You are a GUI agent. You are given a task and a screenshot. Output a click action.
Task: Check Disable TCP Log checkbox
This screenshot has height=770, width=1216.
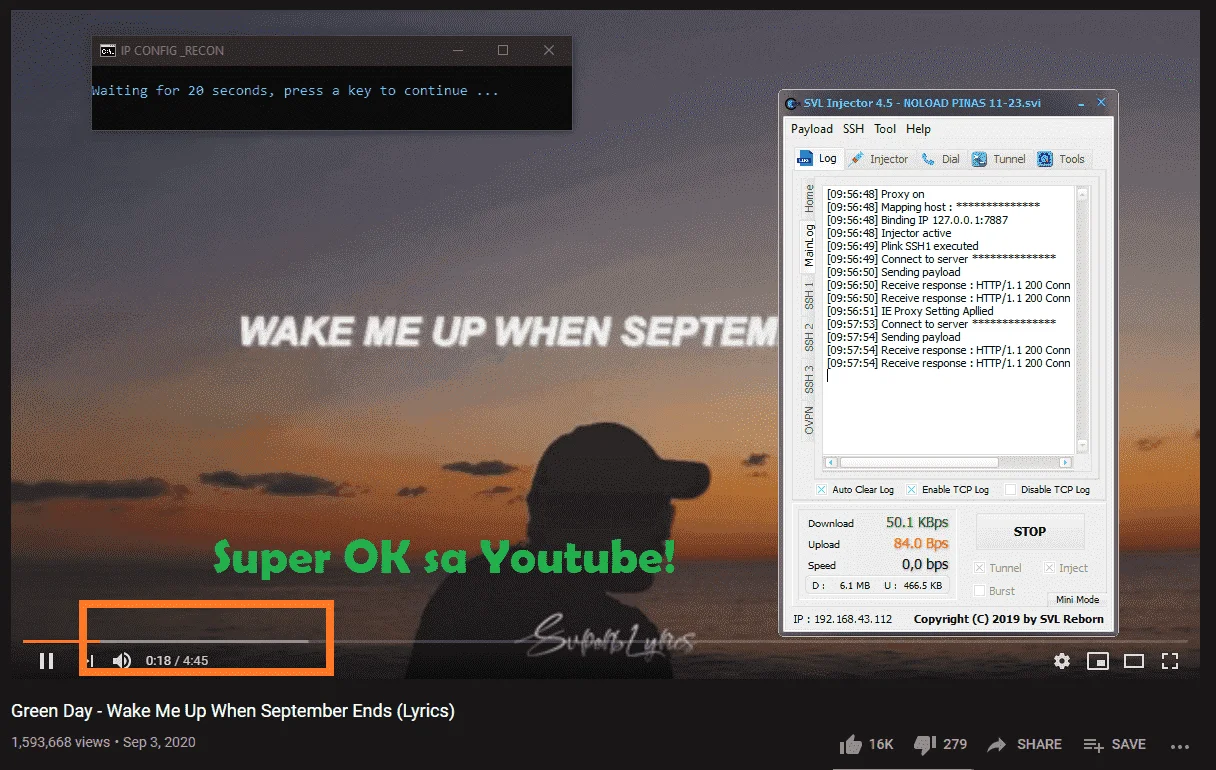[1010, 489]
